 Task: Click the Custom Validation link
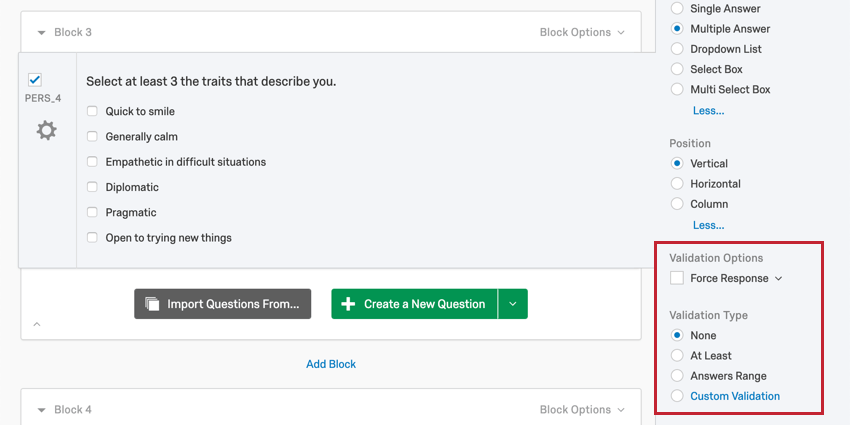tap(735, 396)
